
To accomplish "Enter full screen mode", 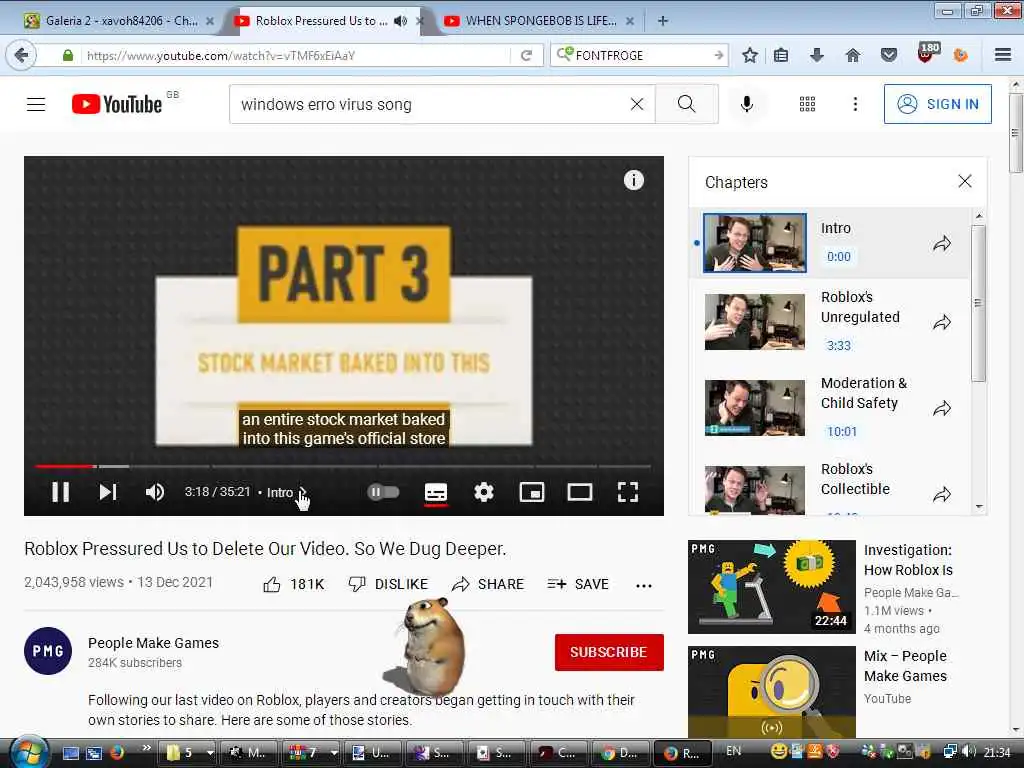I will [x=628, y=492].
